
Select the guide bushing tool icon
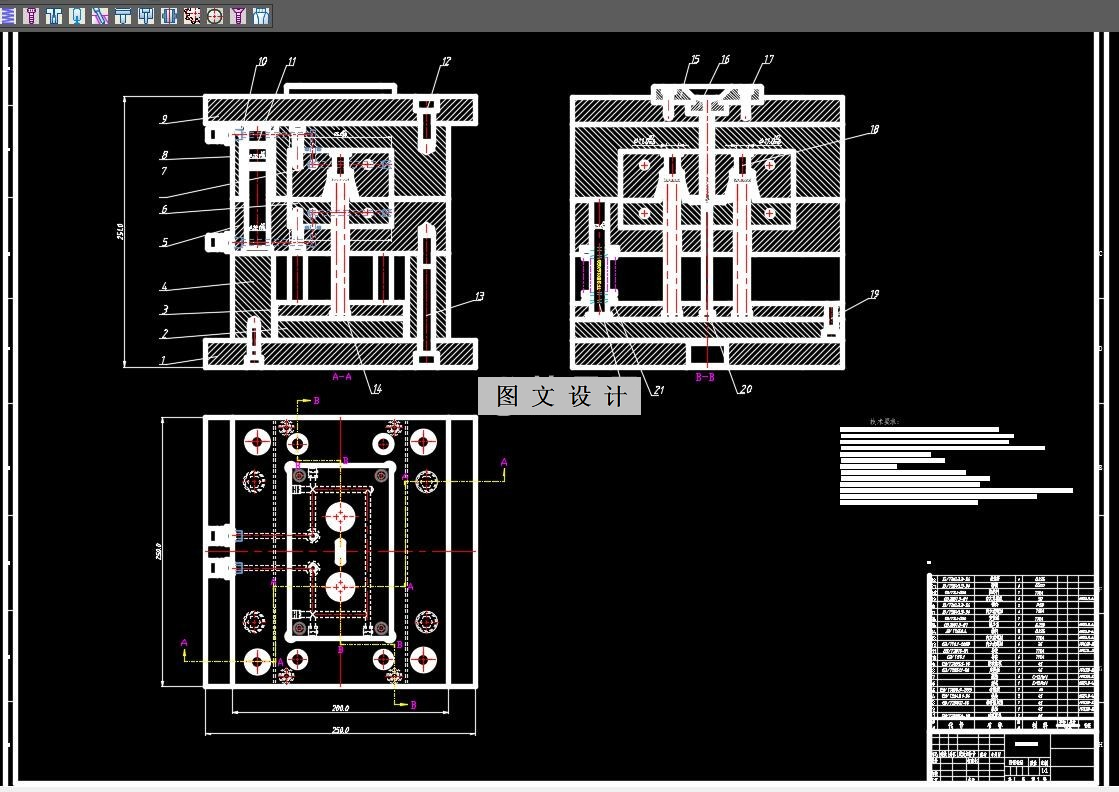coord(169,16)
